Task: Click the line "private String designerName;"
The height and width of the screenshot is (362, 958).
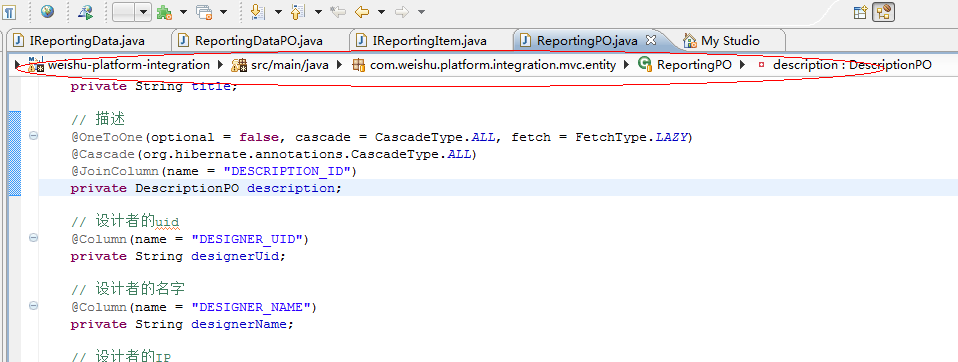Action: [x=182, y=324]
